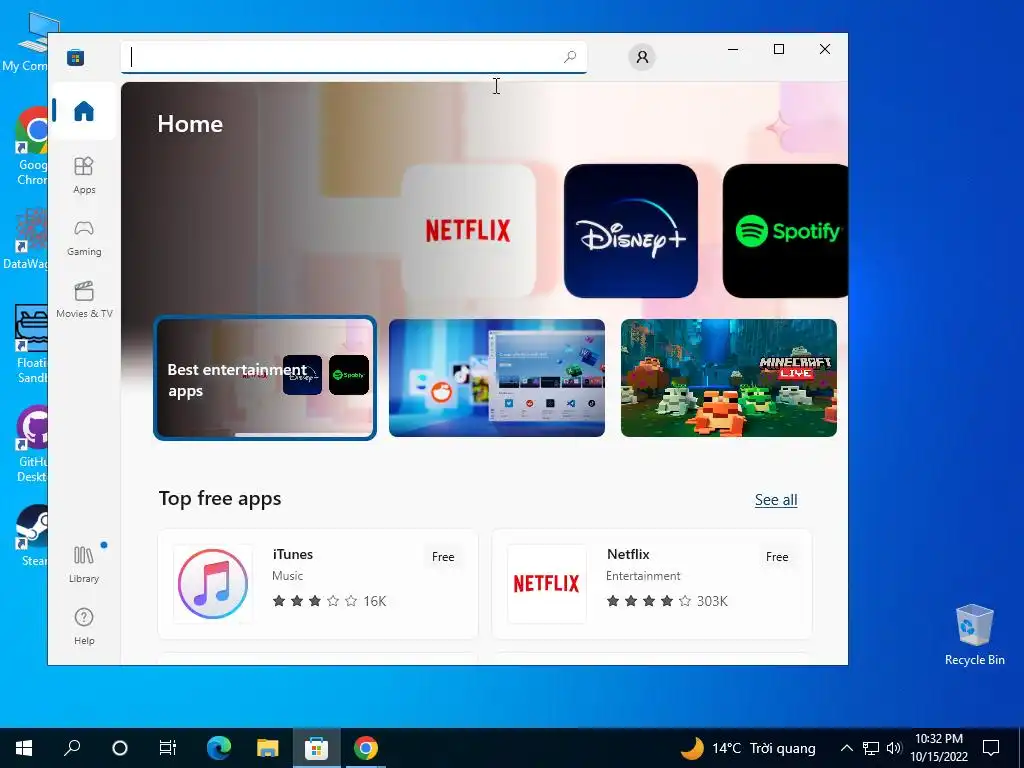Minimize the Microsoft Store window
1024x768 pixels.
[x=733, y=49]
